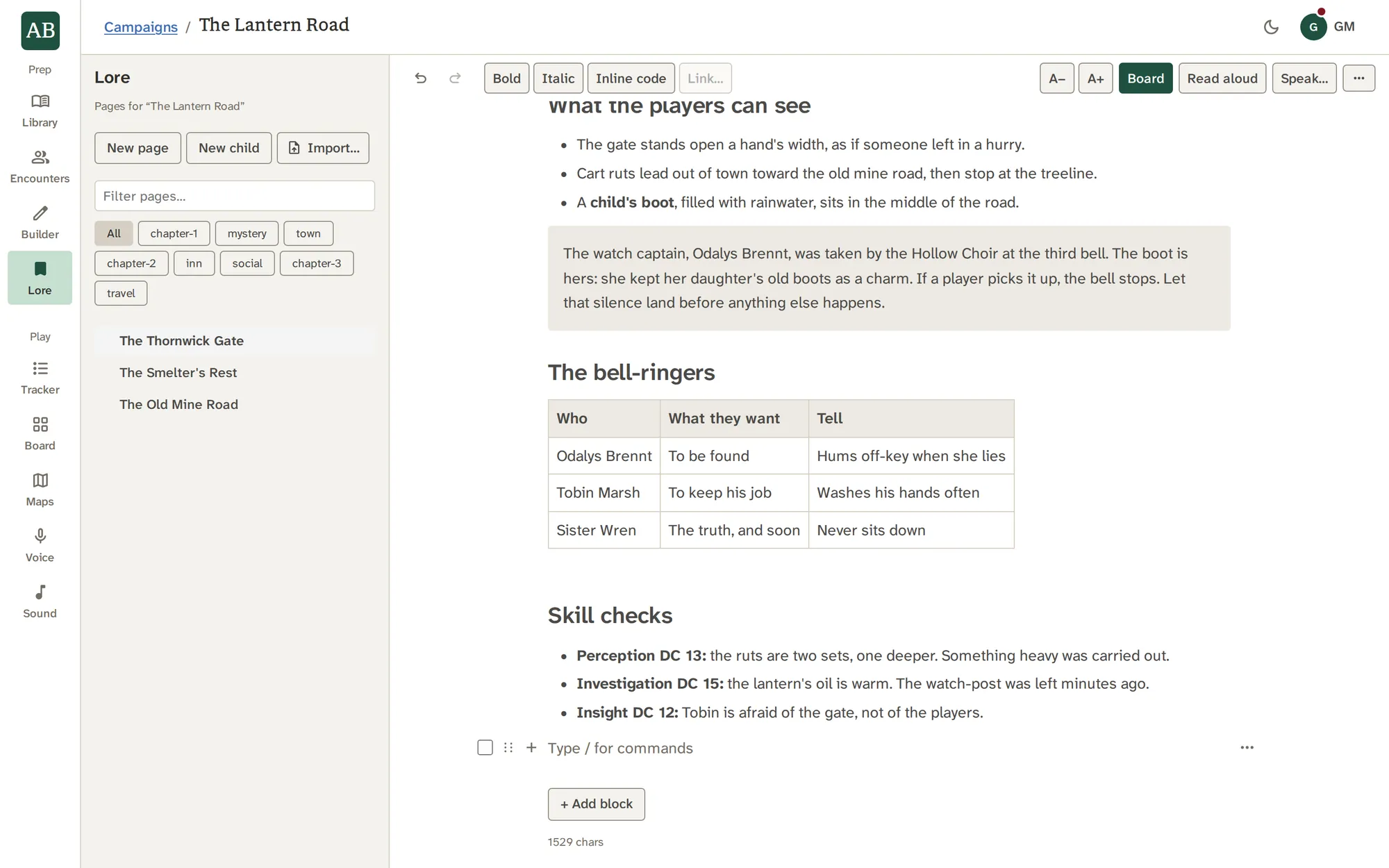Screen dimensions: 1389x868
Task: Open the Speak... options
Action: [1304, 78]
